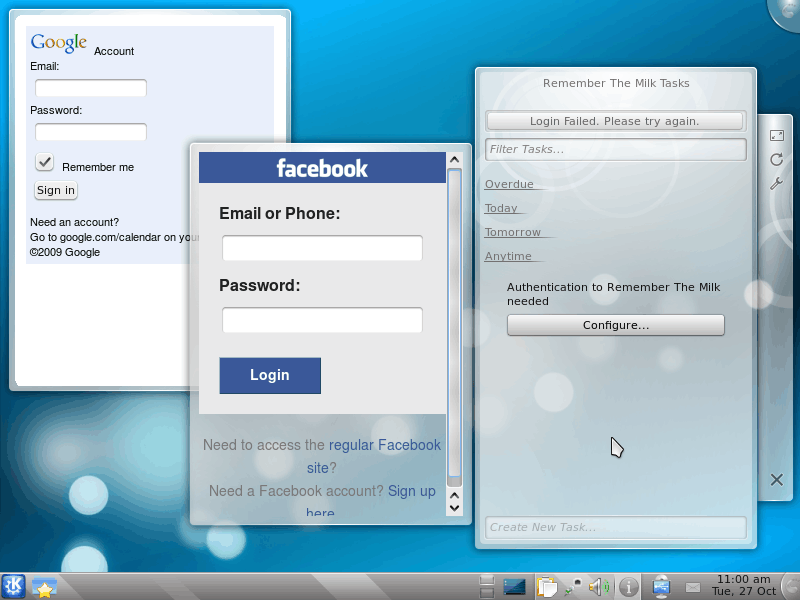Image resolution: width=800 pixels, height=600 pixels.
Task: Click the Google logo in the Account widget
Action: point(58,42)
